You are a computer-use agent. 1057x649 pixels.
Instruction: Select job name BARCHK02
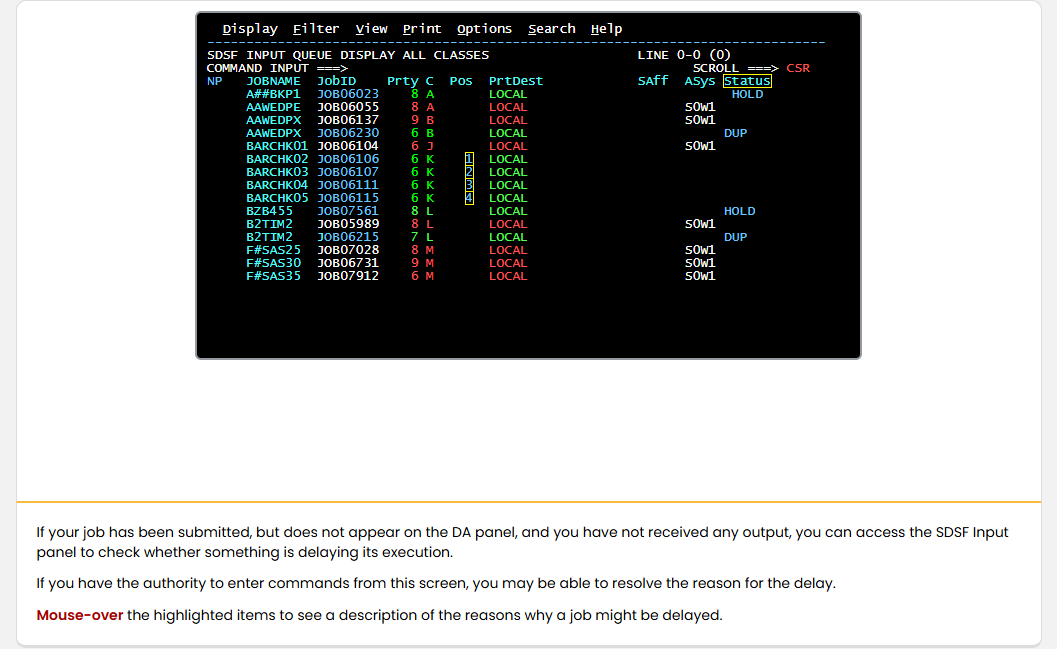pos(277,159)
